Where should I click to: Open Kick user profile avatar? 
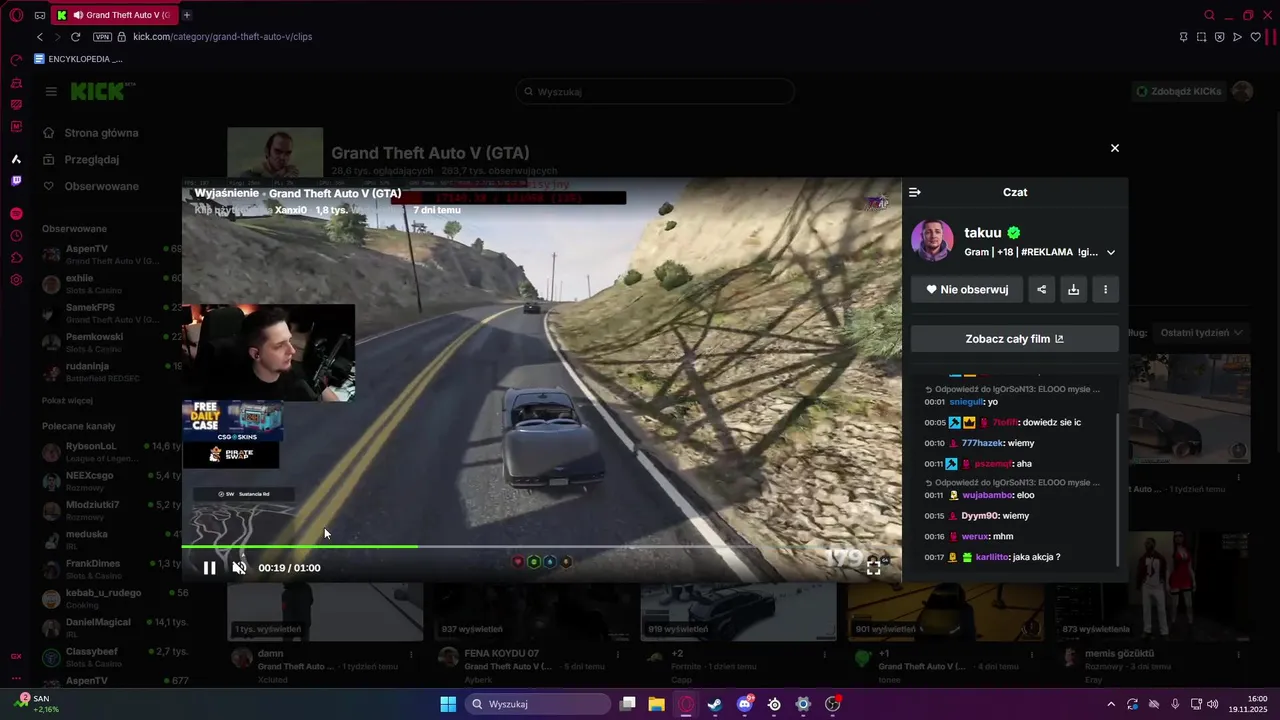click(1242, 92)
